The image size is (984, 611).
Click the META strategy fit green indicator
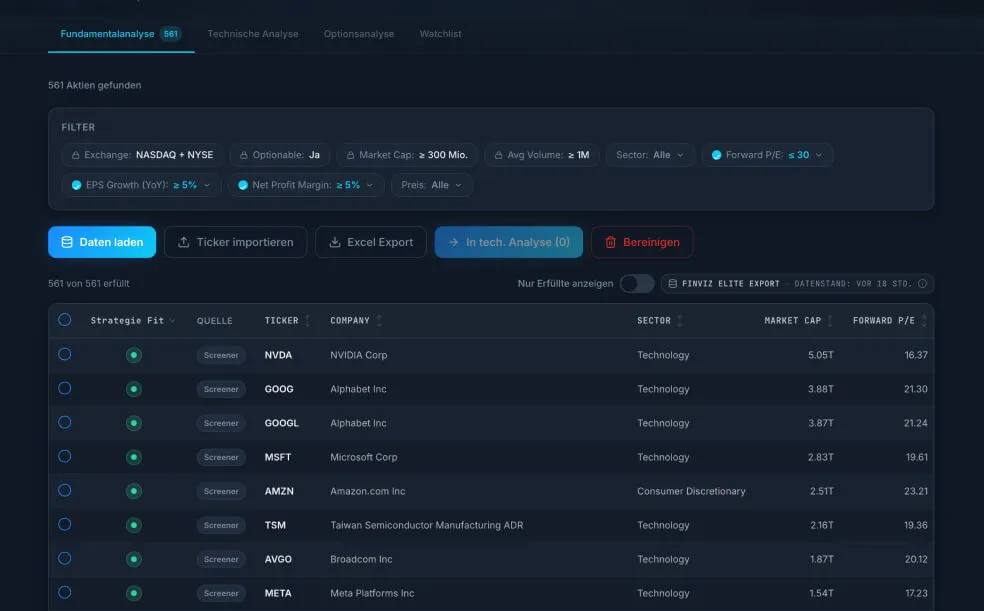pyautogui.click(x=134, y=593)
